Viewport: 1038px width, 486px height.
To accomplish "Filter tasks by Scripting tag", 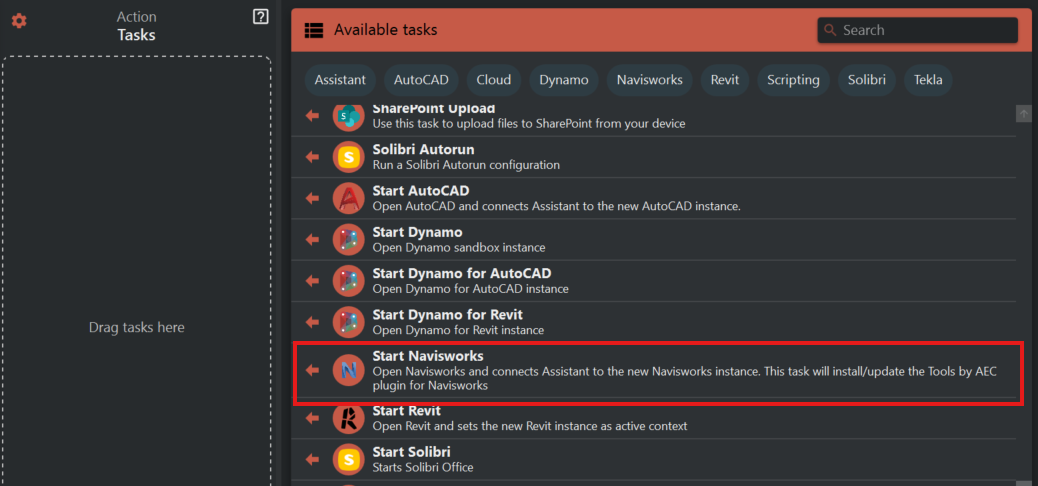I will [794, 80].
